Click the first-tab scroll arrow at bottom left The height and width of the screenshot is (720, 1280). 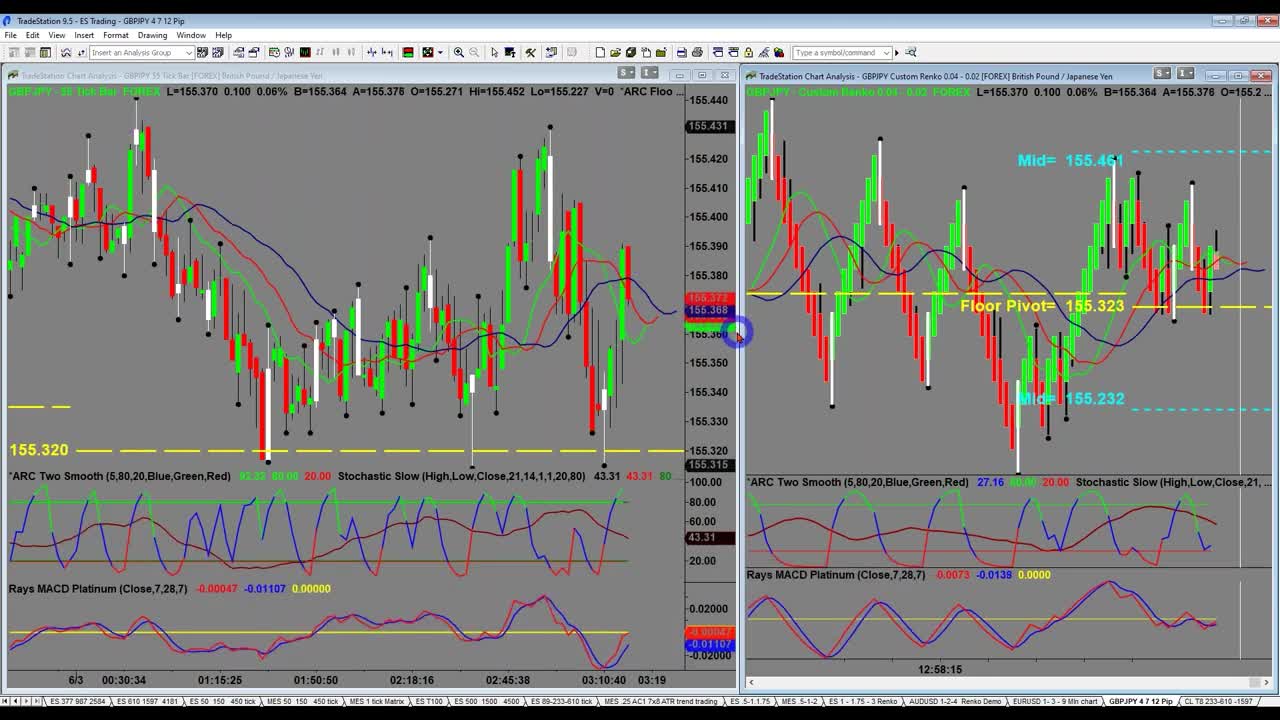(7, 701)
